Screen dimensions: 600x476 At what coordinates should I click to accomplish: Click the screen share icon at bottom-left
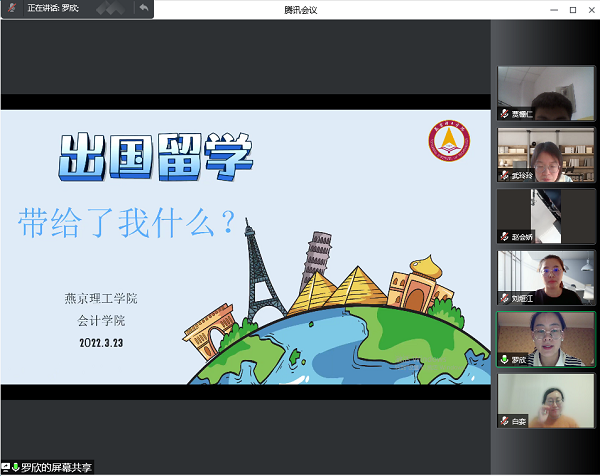tap(6, 467)
